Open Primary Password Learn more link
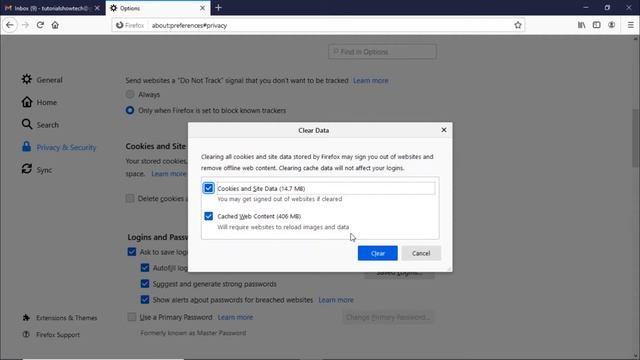640x360 pixels. point(235,317)
